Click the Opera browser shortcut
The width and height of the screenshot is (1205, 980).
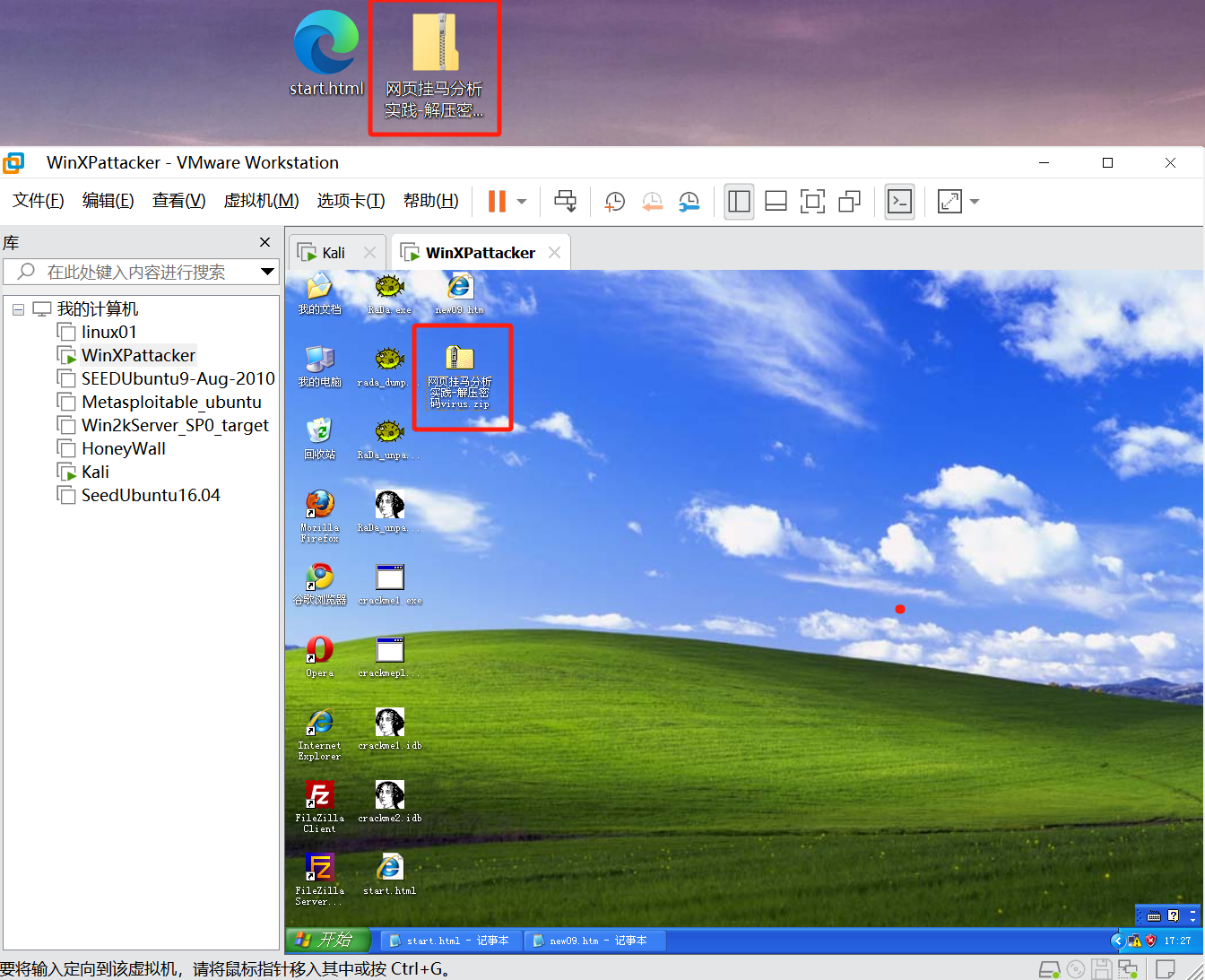[x=319, y=656]
